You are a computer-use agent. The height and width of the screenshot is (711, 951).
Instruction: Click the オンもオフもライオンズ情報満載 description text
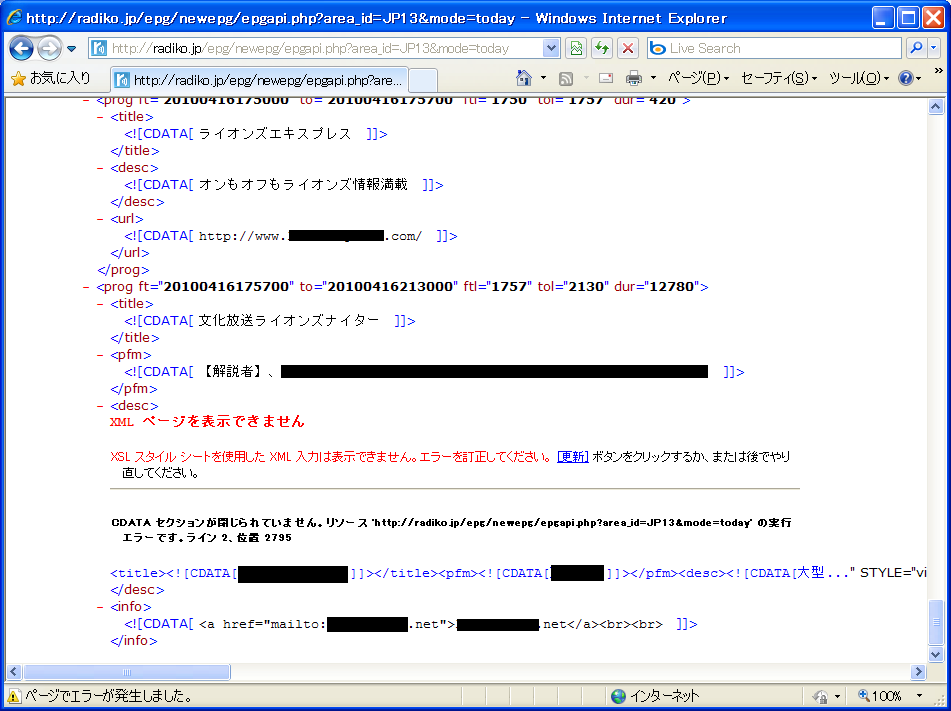(x=303, y=185)
